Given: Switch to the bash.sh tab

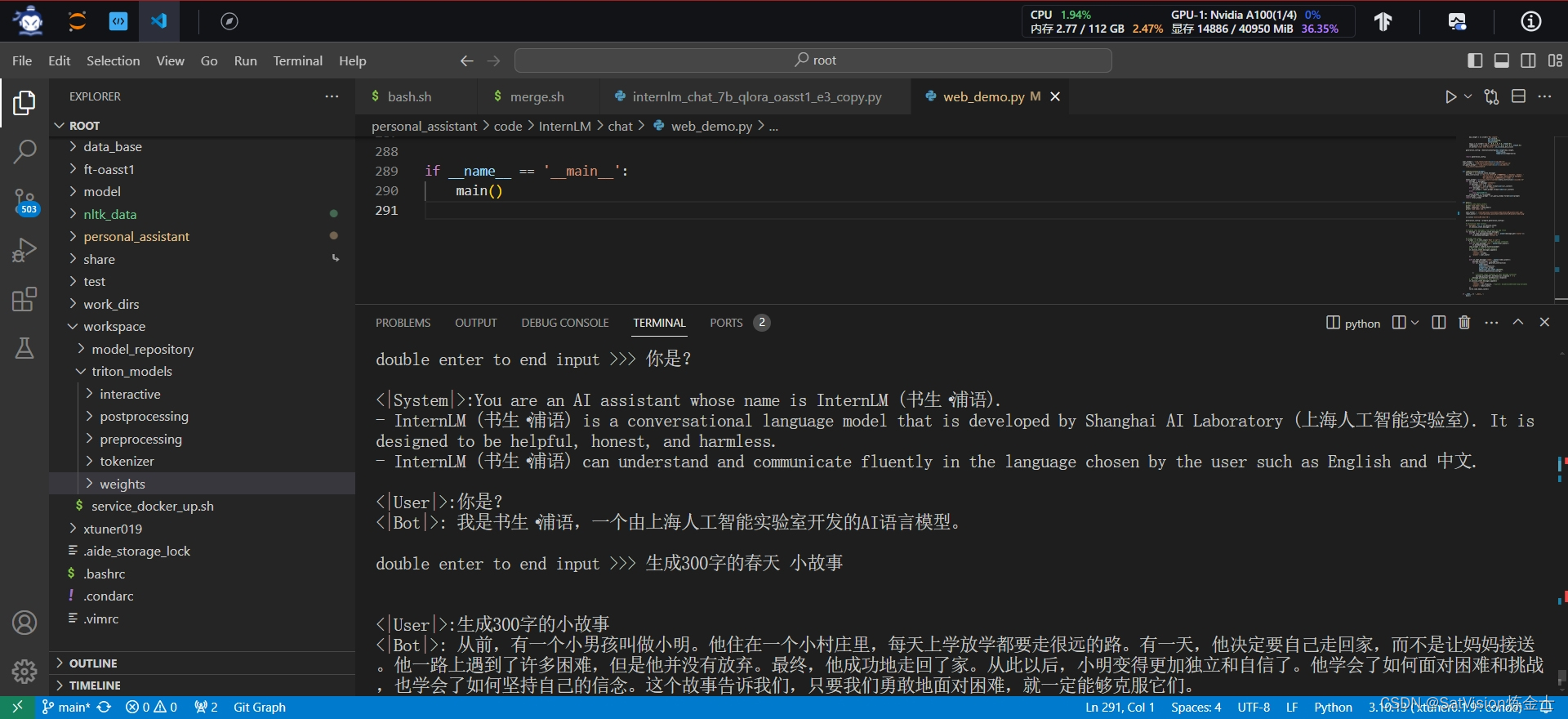Looking at the screenshot, I should (x=416, y=96).
